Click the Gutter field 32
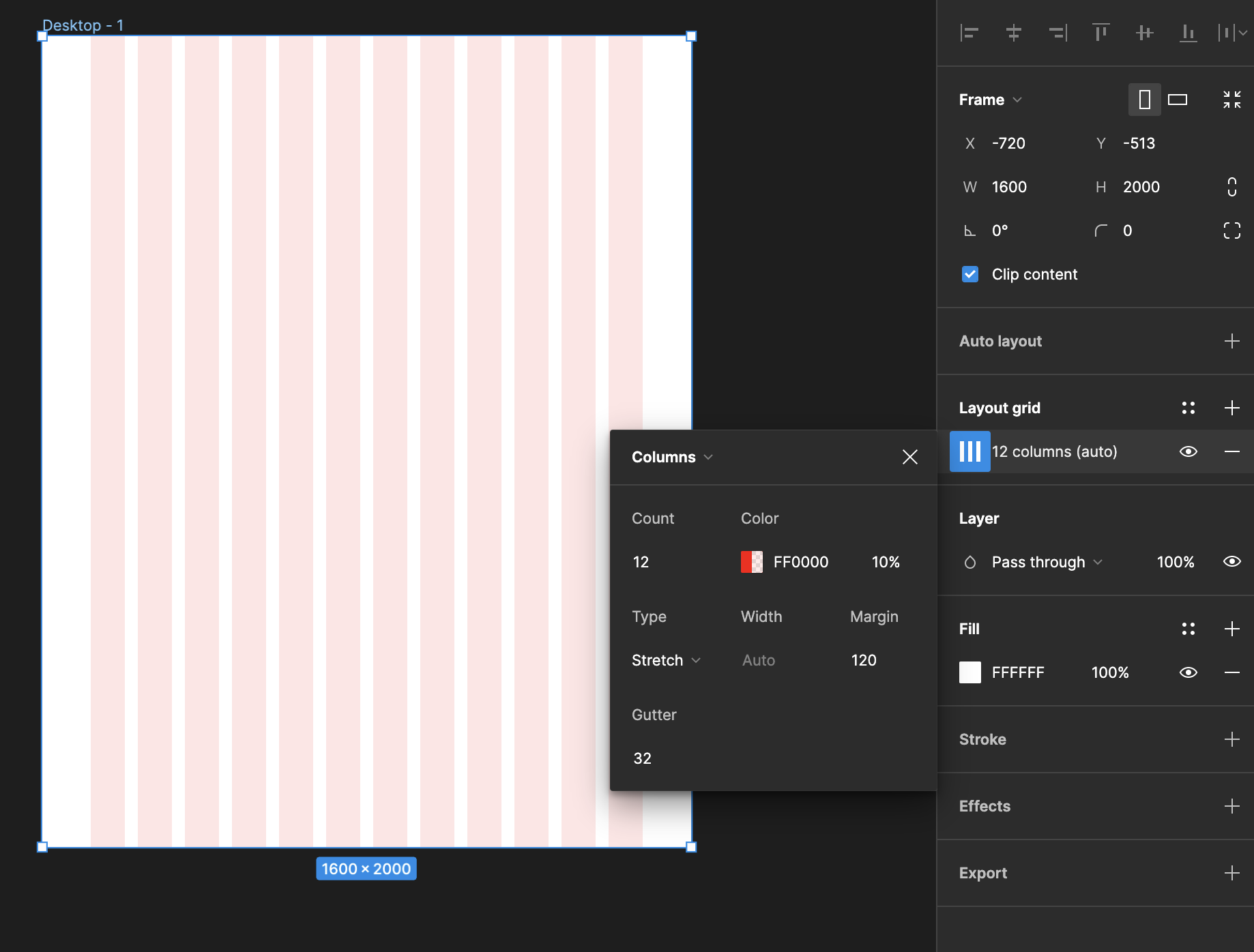Image resolution: width=1254 pixels, height=952 pixels. click(x=643, y=758)
